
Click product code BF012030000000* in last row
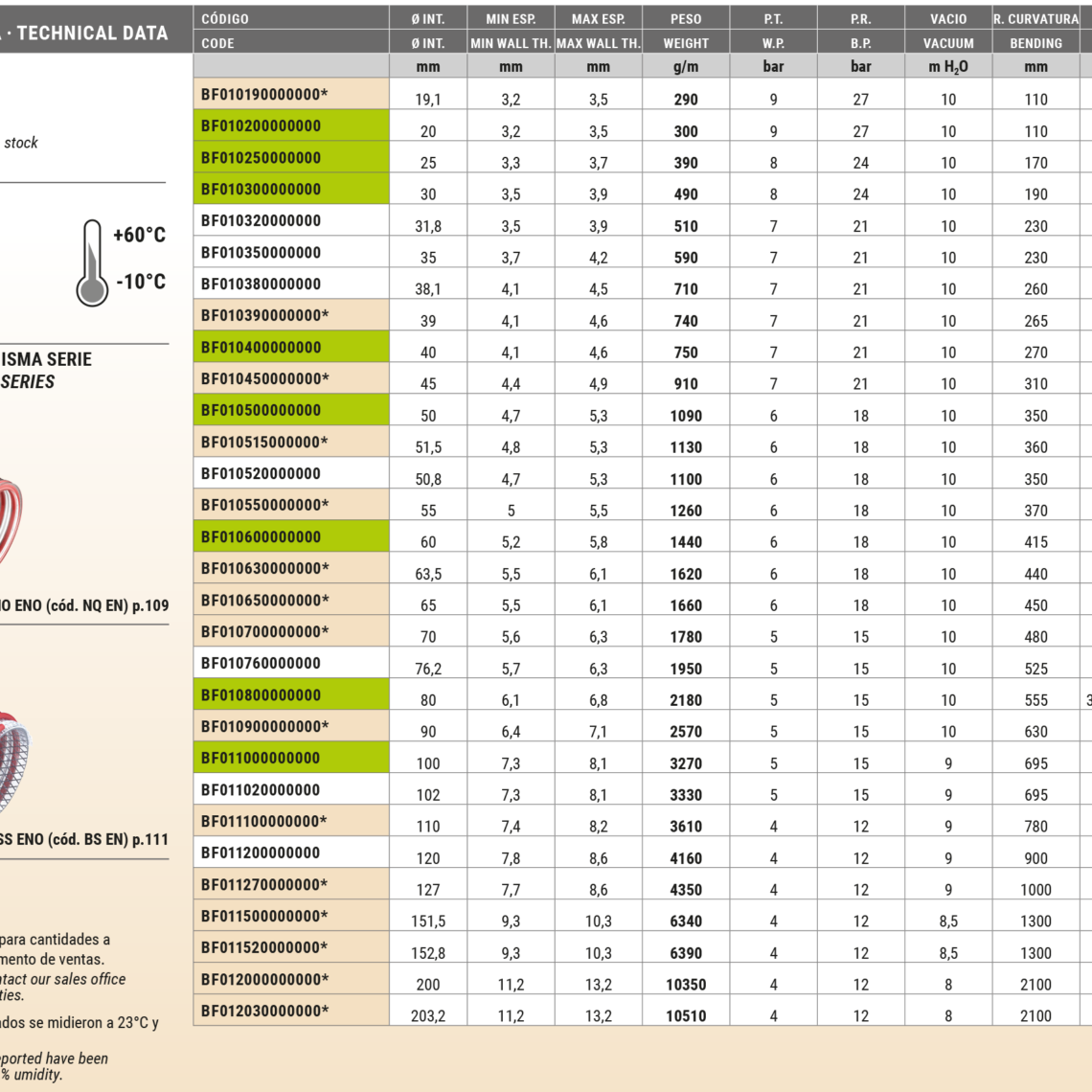[264, 1011]
